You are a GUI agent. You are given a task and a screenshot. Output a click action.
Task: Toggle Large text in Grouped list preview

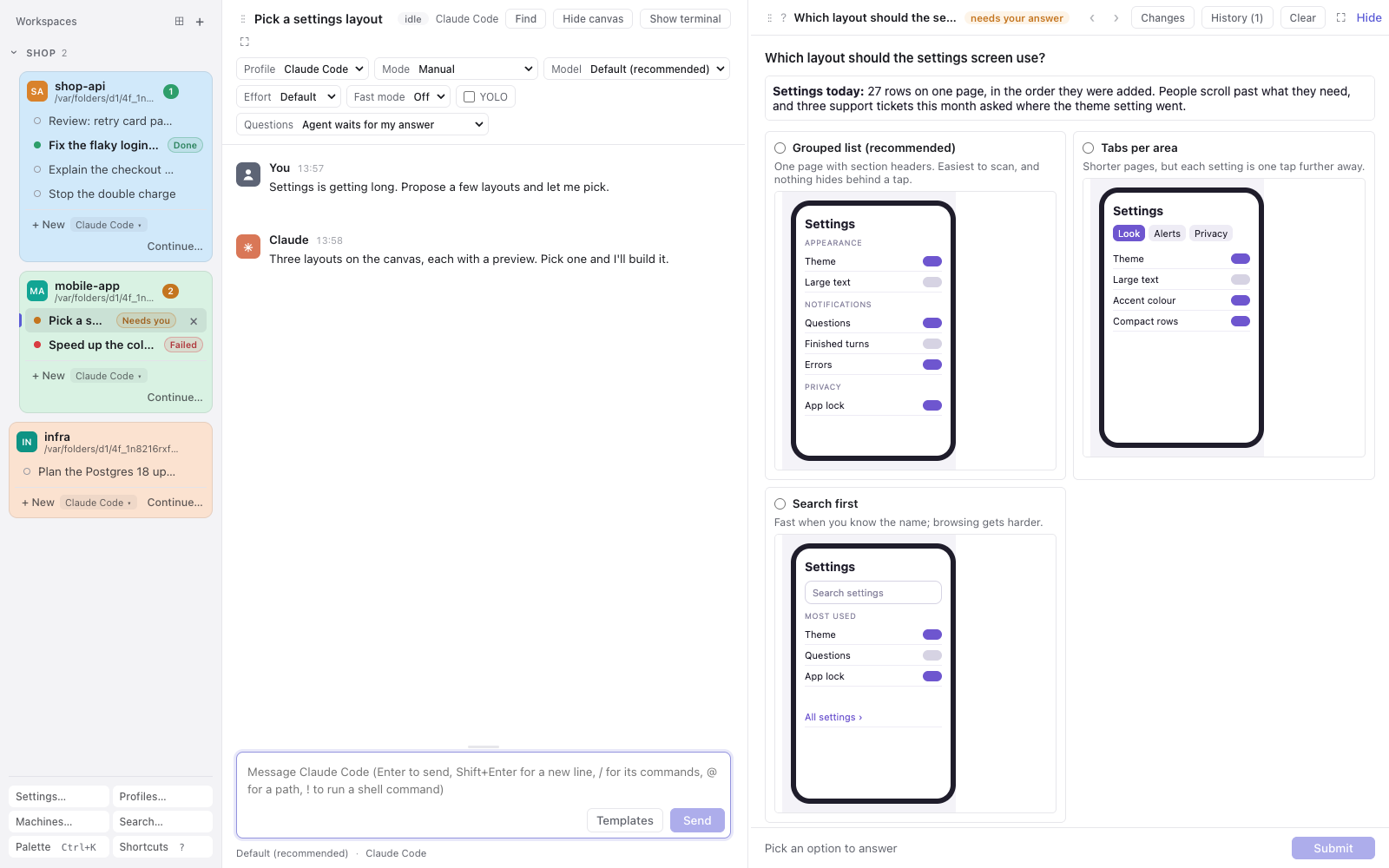click(x=932, y=282)
